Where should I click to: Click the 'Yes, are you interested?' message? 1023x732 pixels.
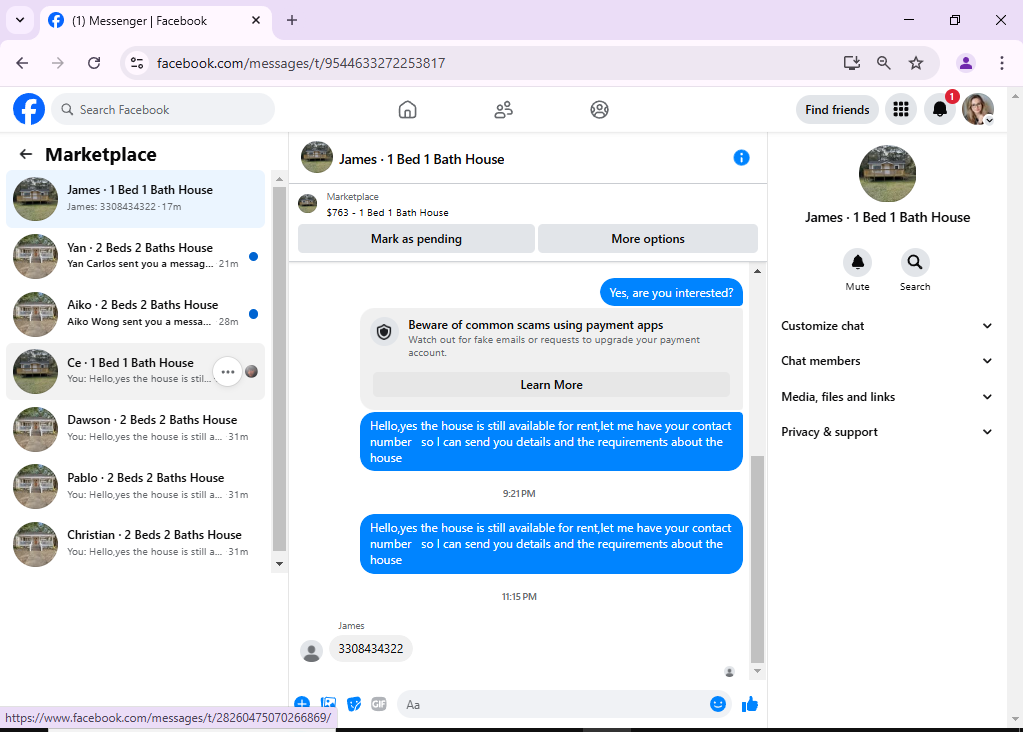click(x=671, y=293)
